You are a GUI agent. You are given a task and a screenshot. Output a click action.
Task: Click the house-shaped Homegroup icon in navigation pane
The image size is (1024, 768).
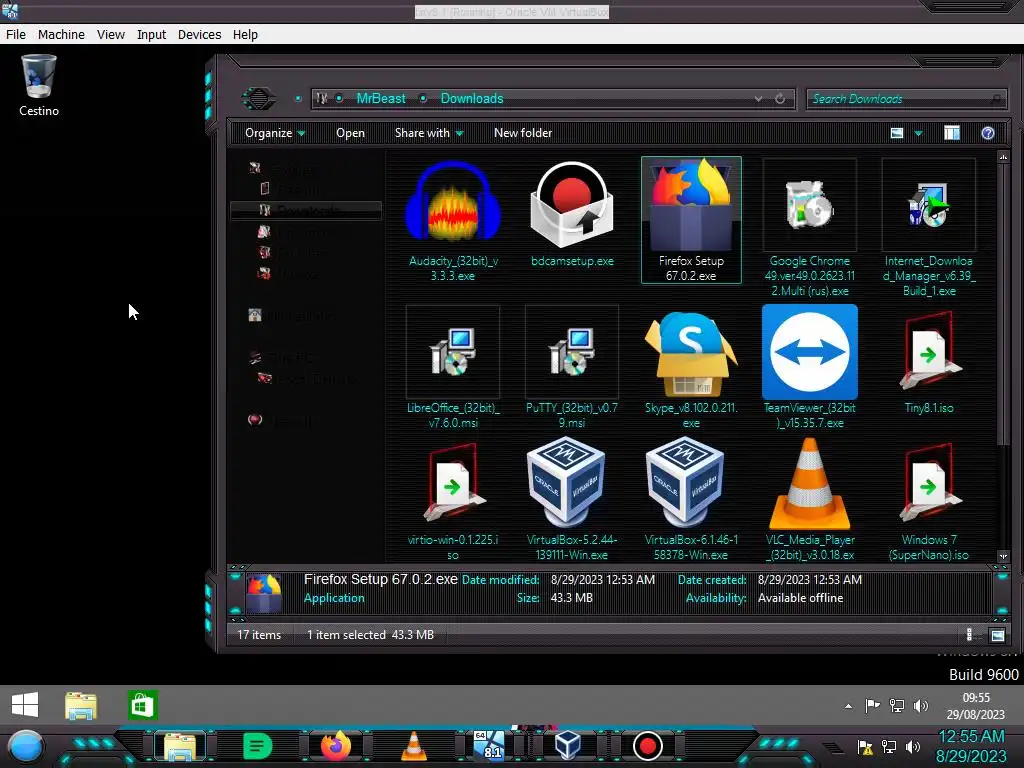tap(255, 315)
